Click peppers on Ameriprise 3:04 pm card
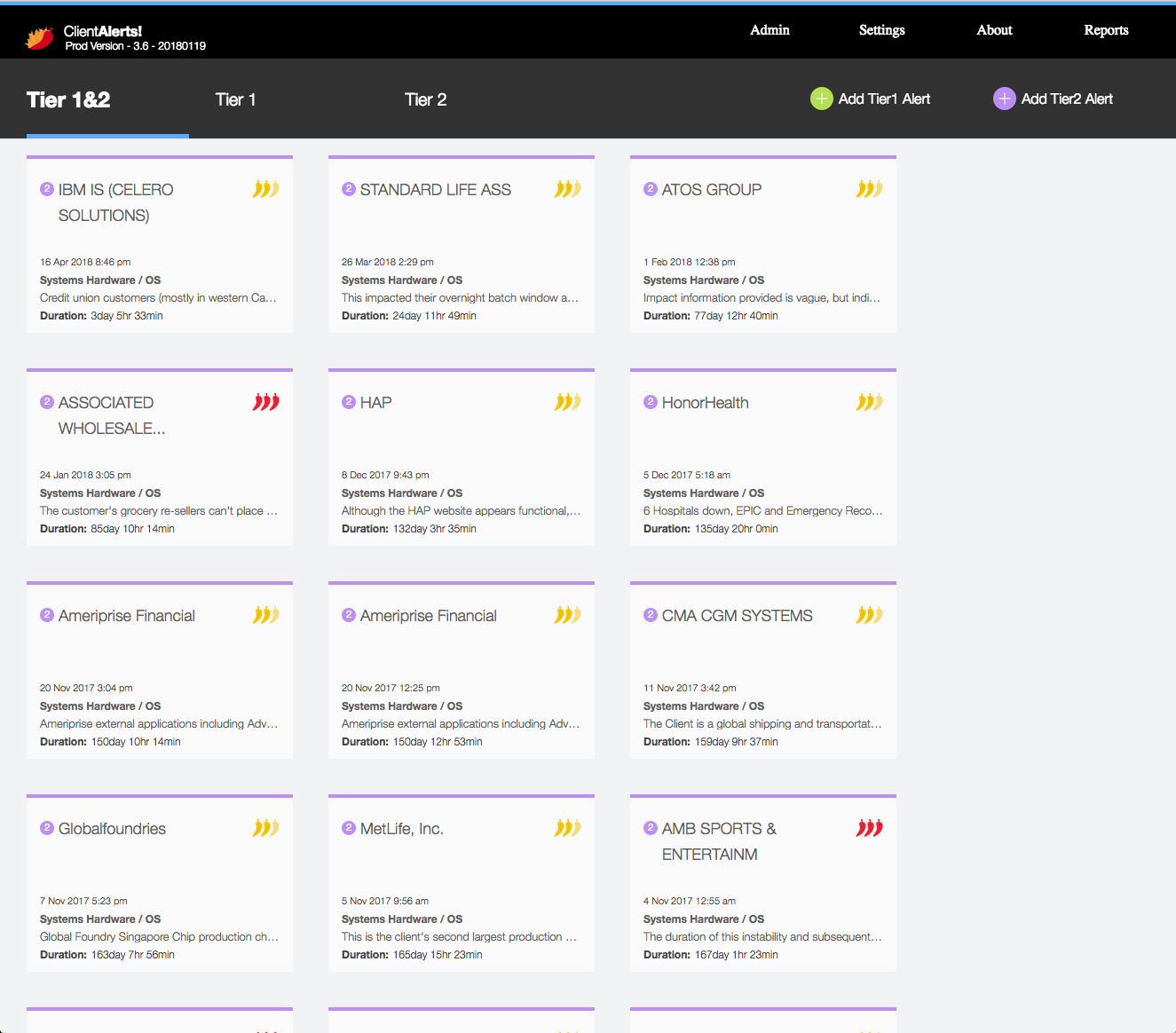Image resolution: width=1176 pixels, height=1033 pixels. tap(266, 615)
